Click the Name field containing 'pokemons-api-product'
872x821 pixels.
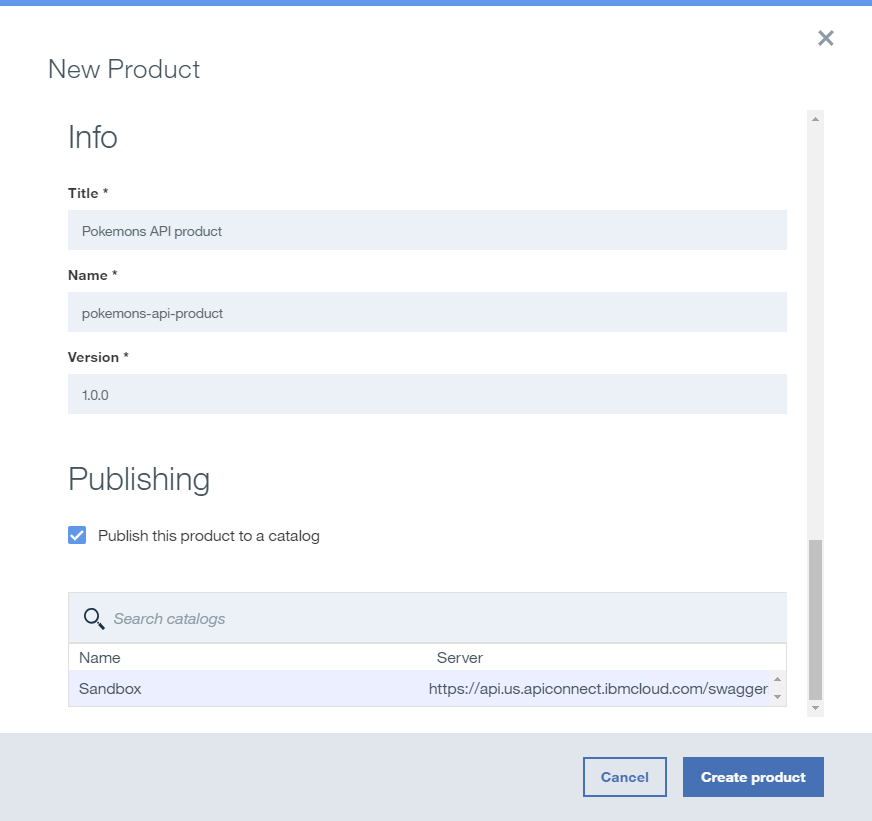427,313
